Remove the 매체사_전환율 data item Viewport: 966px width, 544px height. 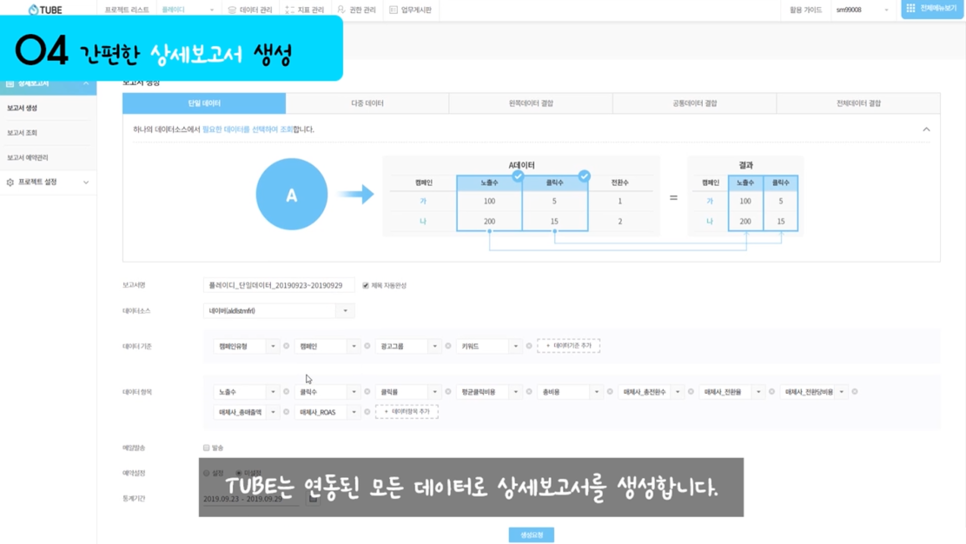771,392
